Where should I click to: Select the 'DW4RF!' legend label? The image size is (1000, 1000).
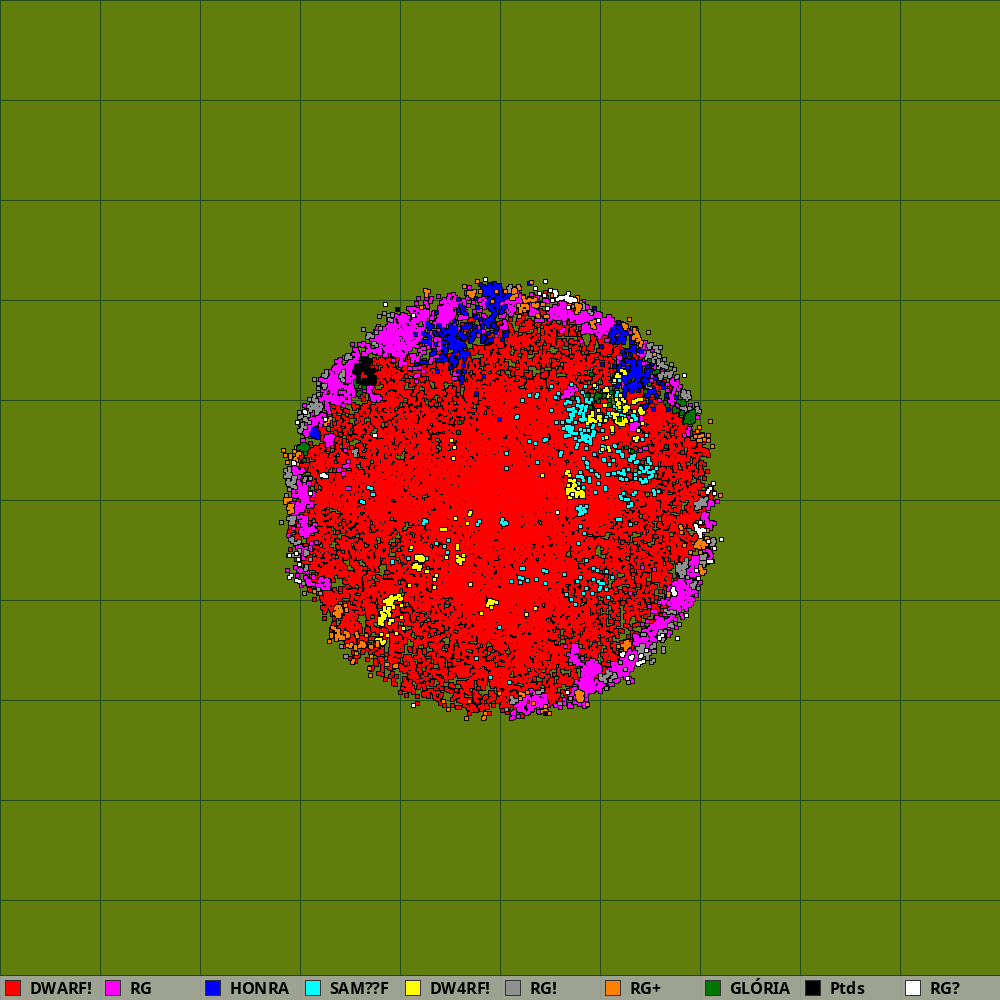pos(460,988)
